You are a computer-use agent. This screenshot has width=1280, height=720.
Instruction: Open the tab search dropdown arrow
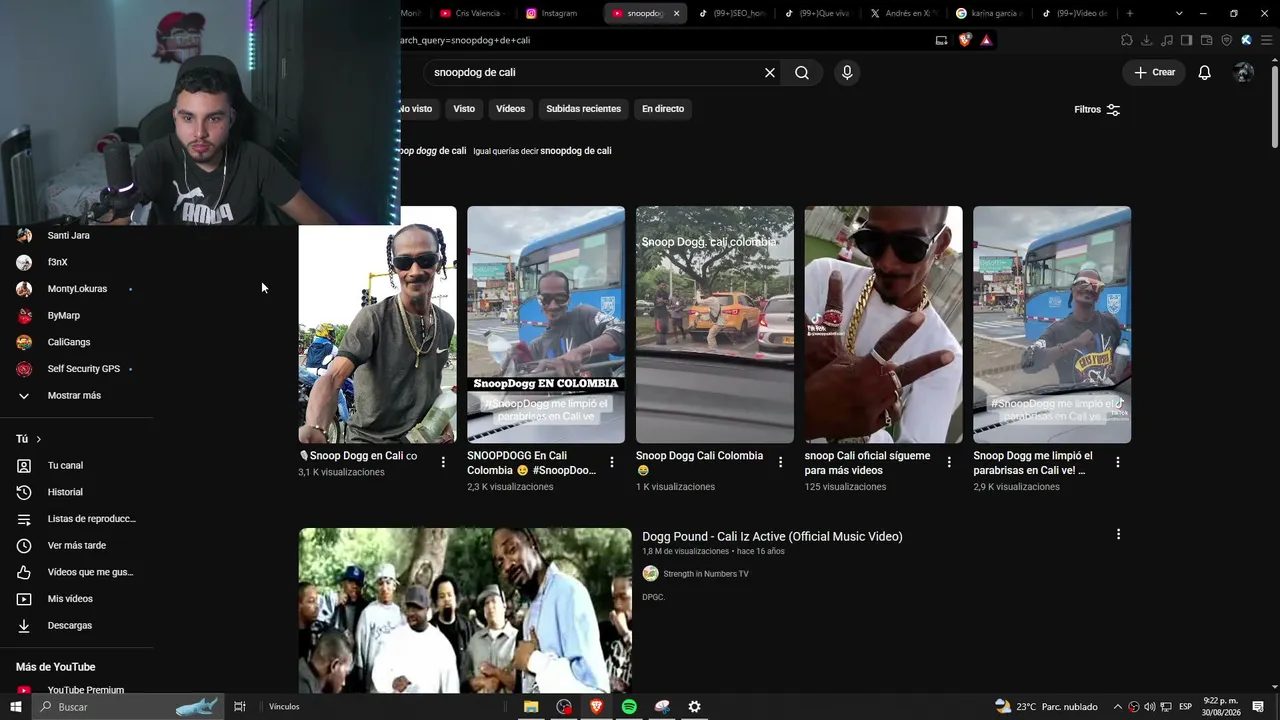coord(1179,14)
